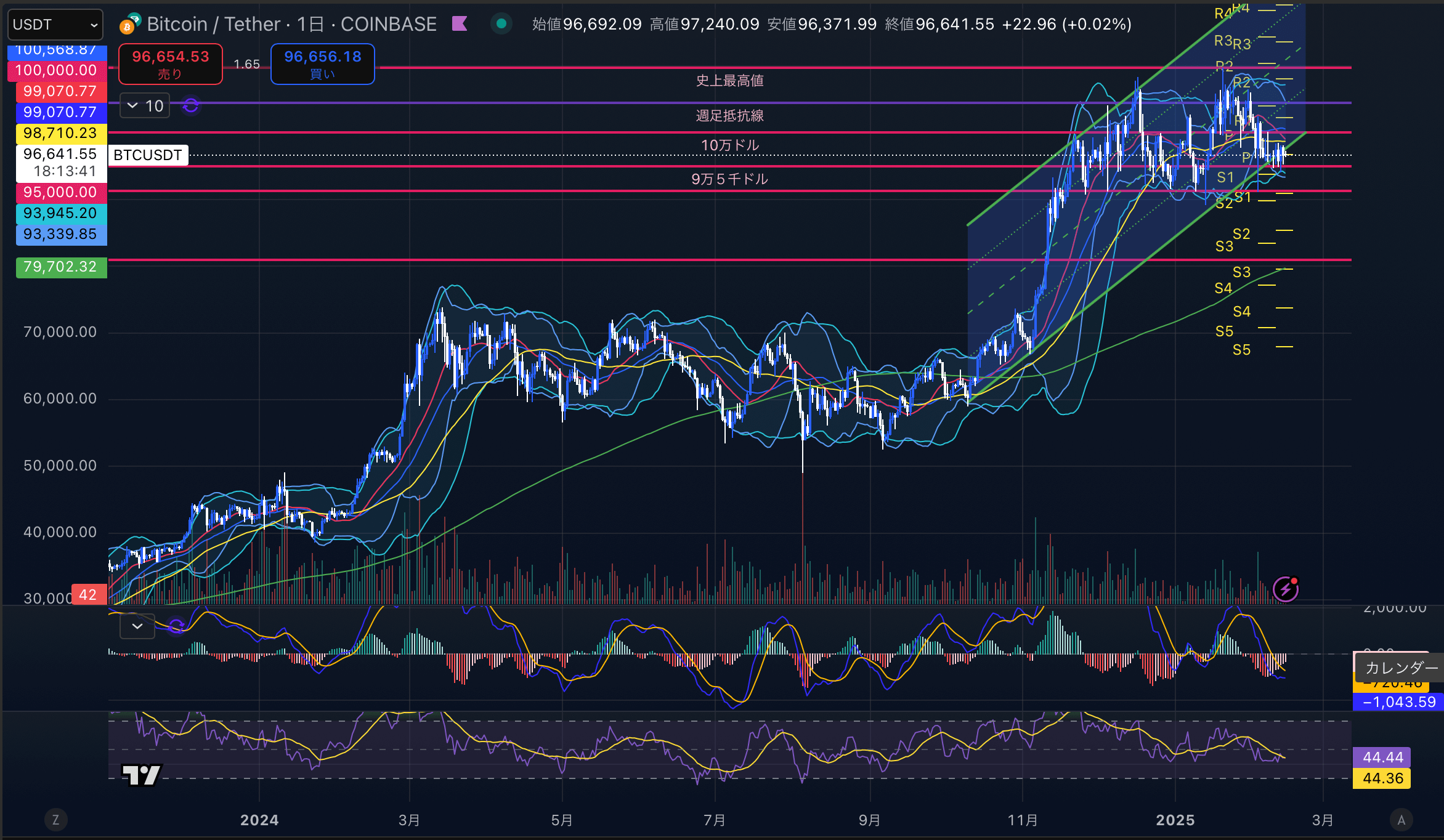The height and width of the screenshot is (840, 1444).
Task: Click the 2024 time axis label
Action: (x=259, y=820)
